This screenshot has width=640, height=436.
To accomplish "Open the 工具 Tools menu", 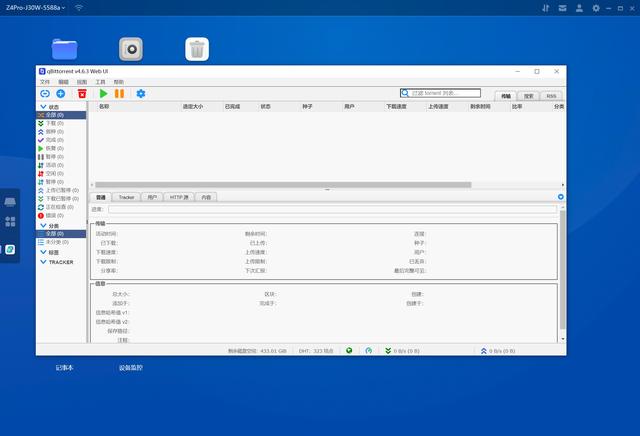I will pos(100,82).
